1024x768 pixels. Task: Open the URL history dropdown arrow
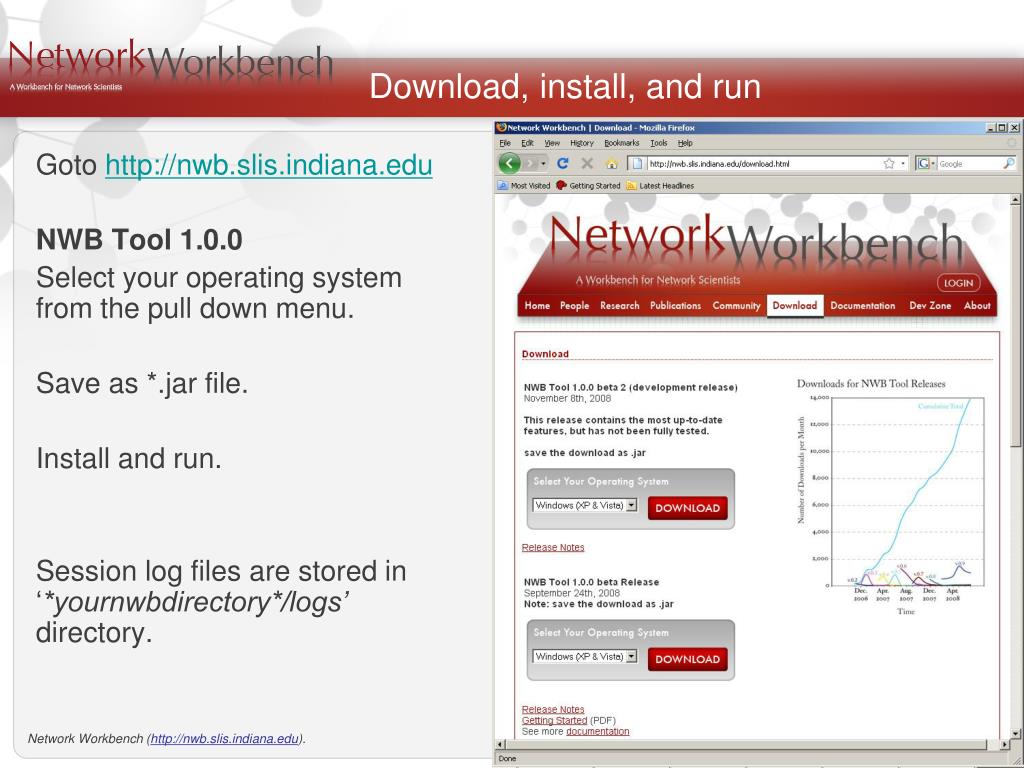pyautogui.click(x=903, y=163)
